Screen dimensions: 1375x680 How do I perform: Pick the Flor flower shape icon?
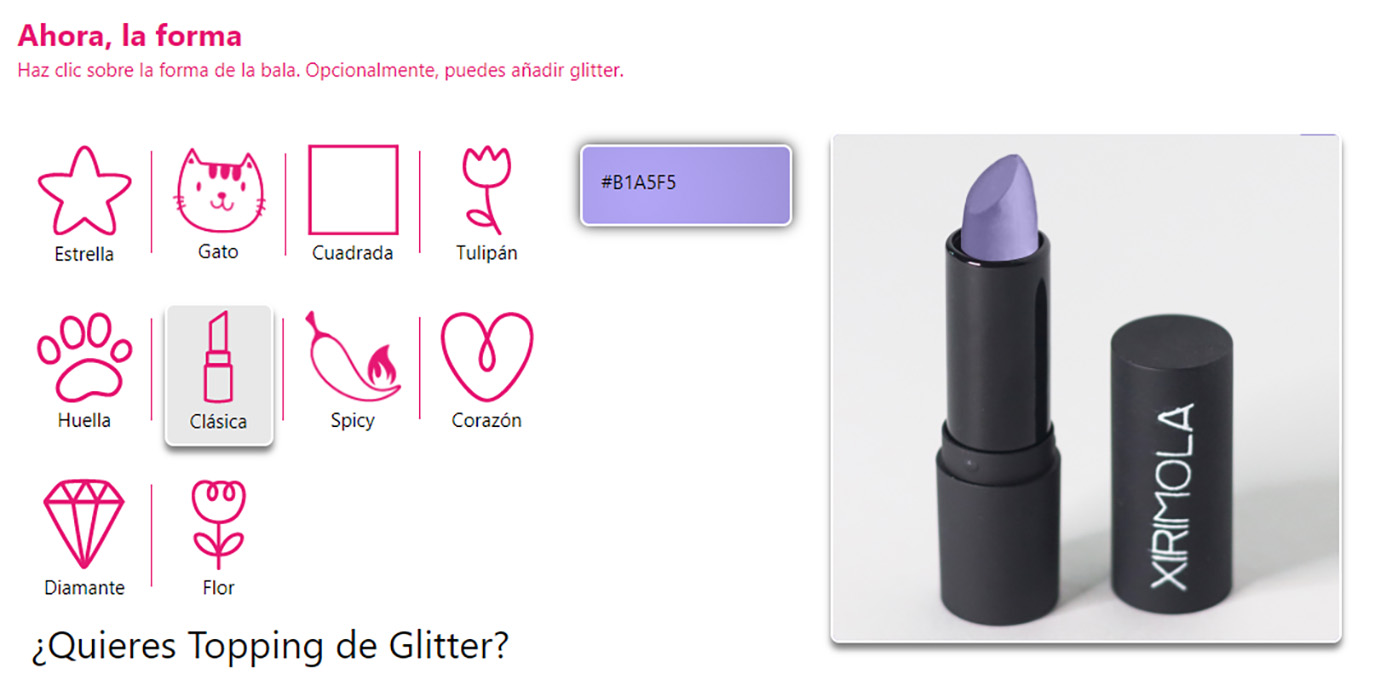pos(218,525)
